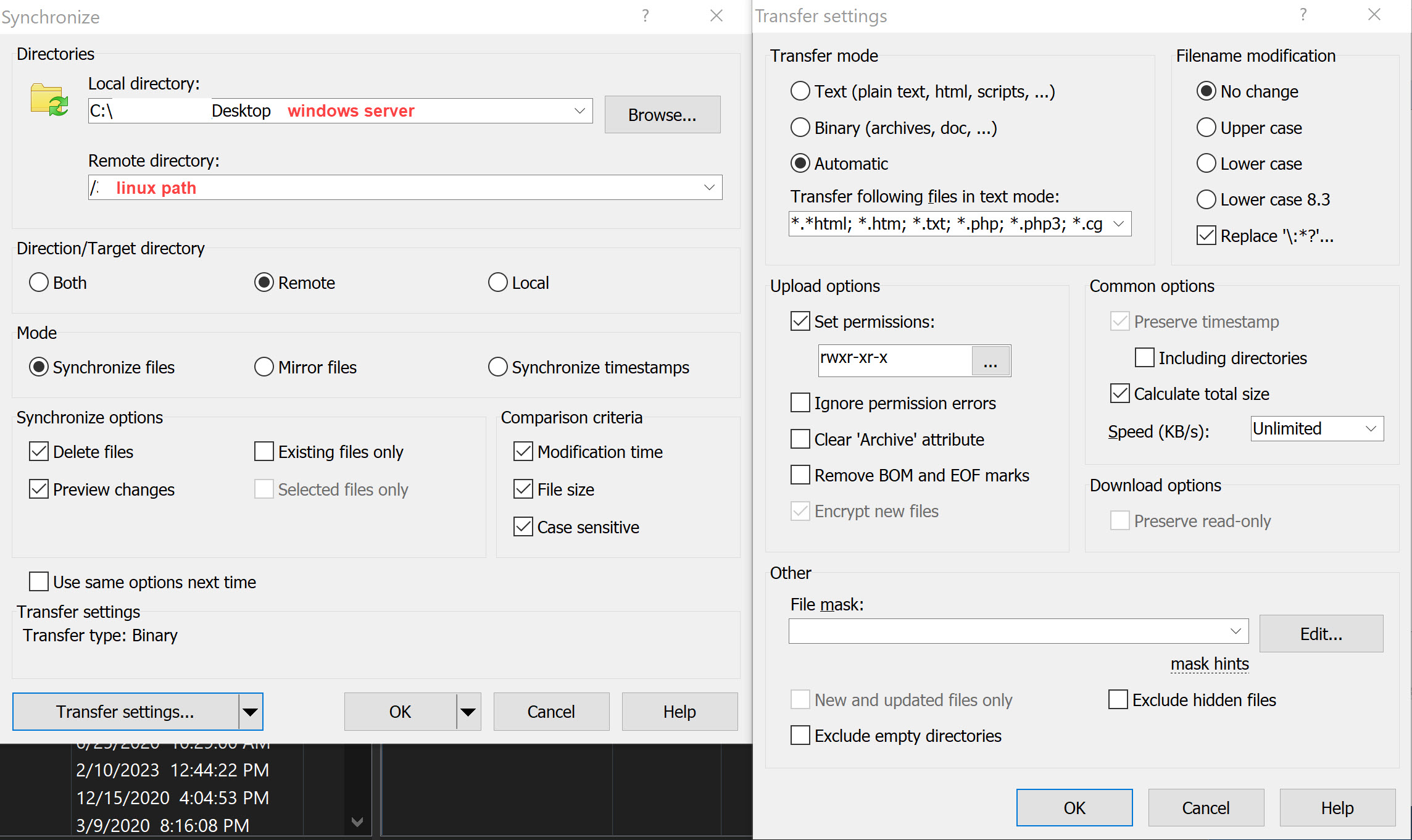Check Exclude hidden files

(1118, 699)
